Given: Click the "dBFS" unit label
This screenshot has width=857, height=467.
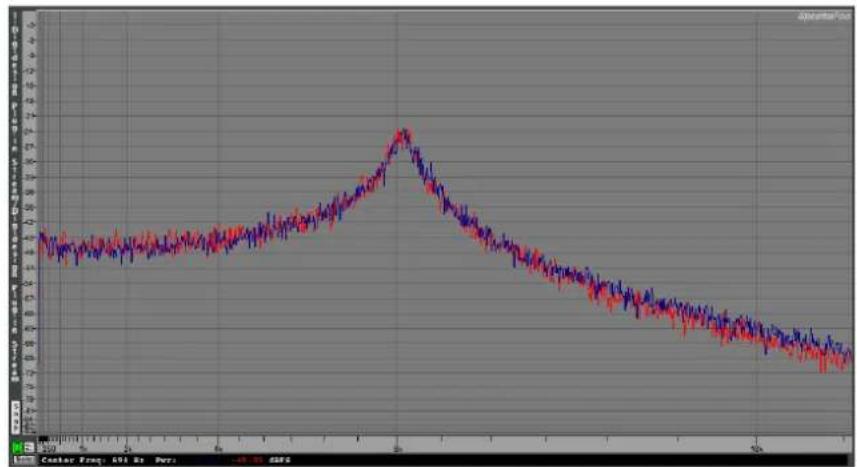Looking at the screenshot, I should [x=279, y=460].
